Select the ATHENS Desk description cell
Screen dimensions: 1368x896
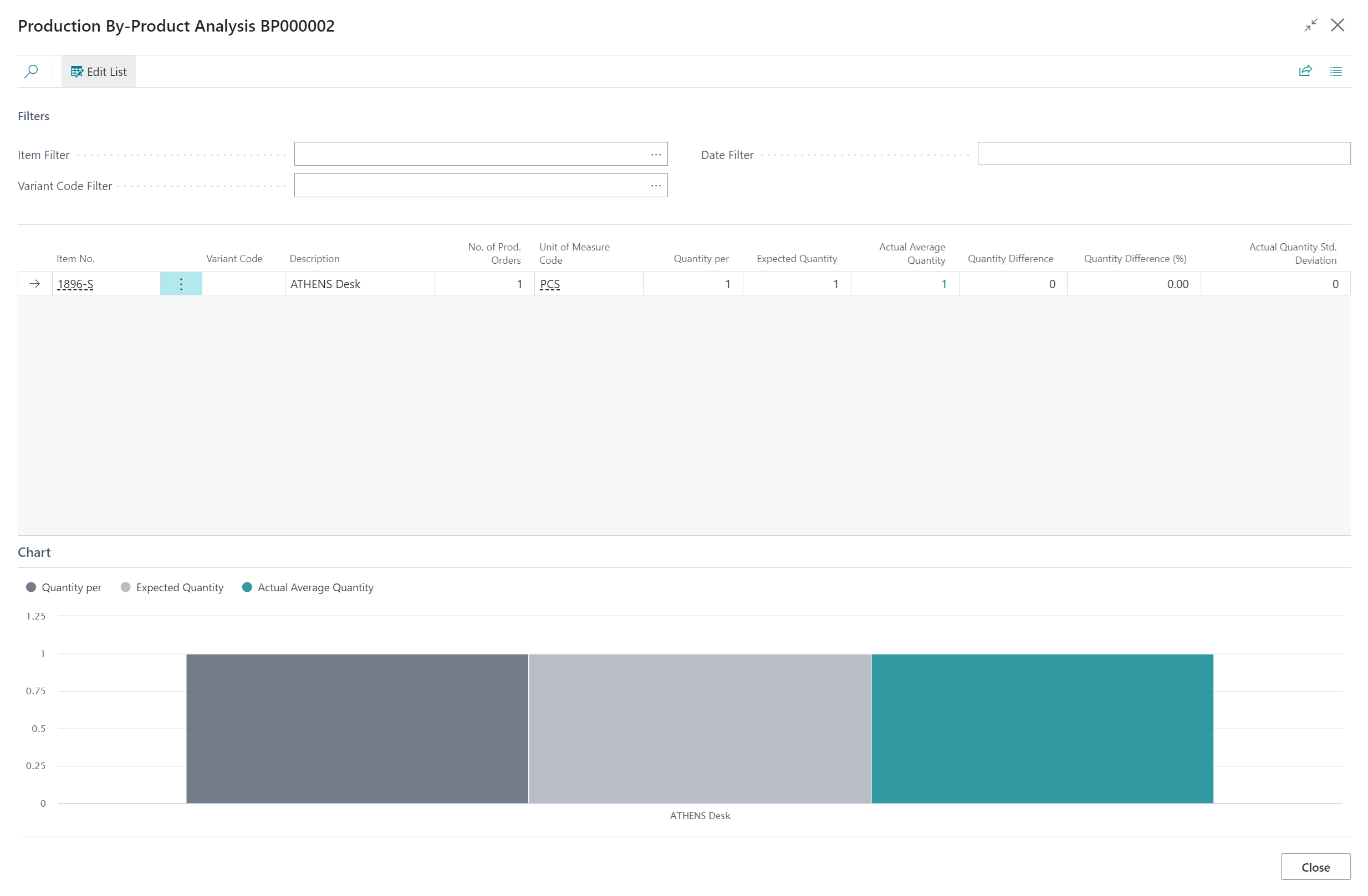point(325,283)
